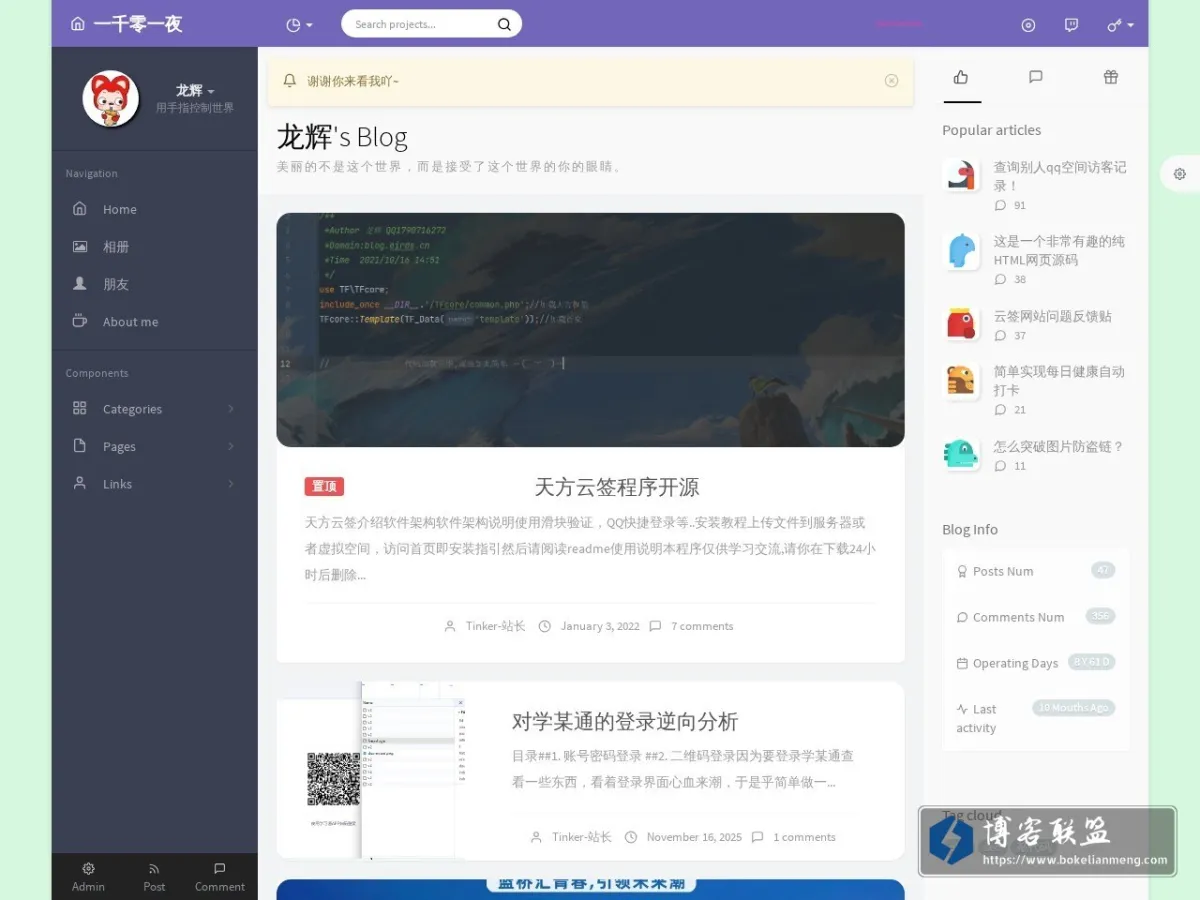The width and height of the screenshot is (1200, 900).
Task: Expand the 龙辉 name dropdown in sidebar
Action: click(195, 90)
